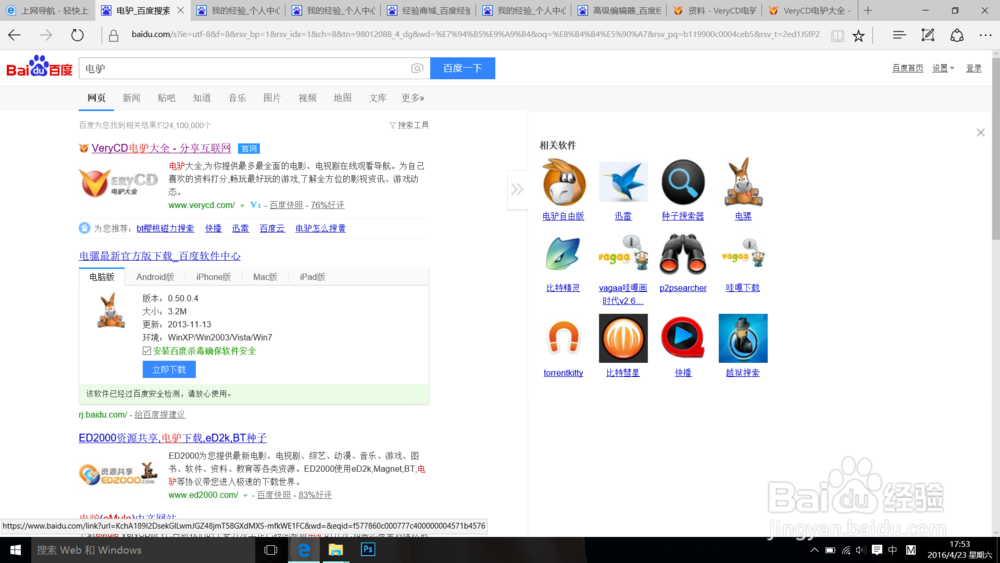Click the 登录 login link
Viewport: 1000px width, 563px height.
(973, 68)
